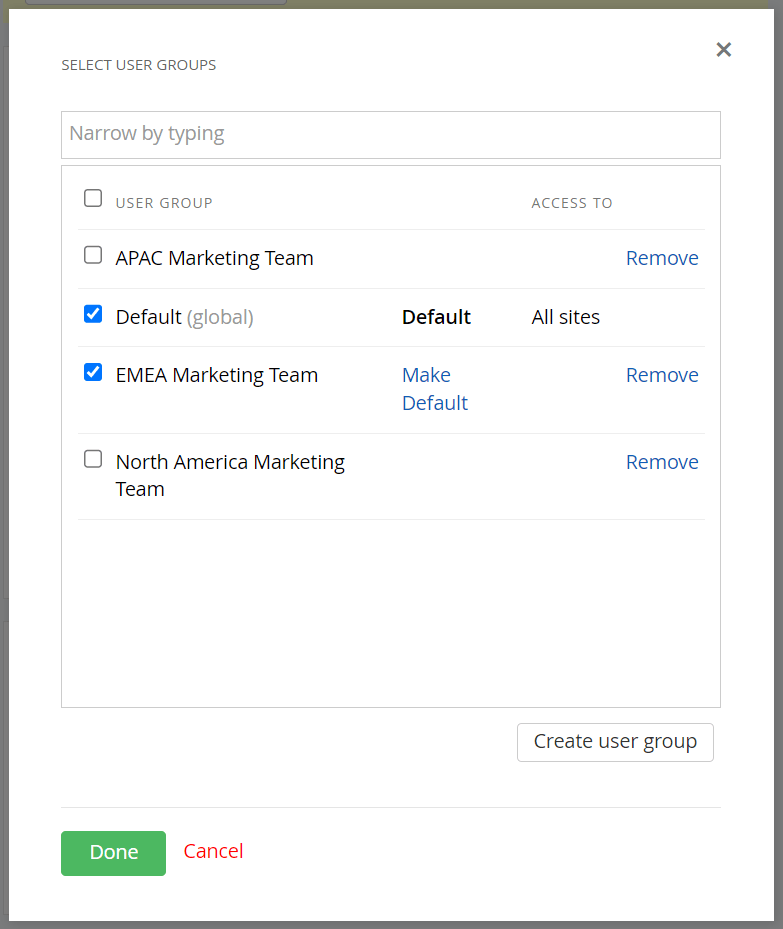Check the APAC Marketing Team checkbox
This screenshot has height=929, width=783.
(93, 255)
